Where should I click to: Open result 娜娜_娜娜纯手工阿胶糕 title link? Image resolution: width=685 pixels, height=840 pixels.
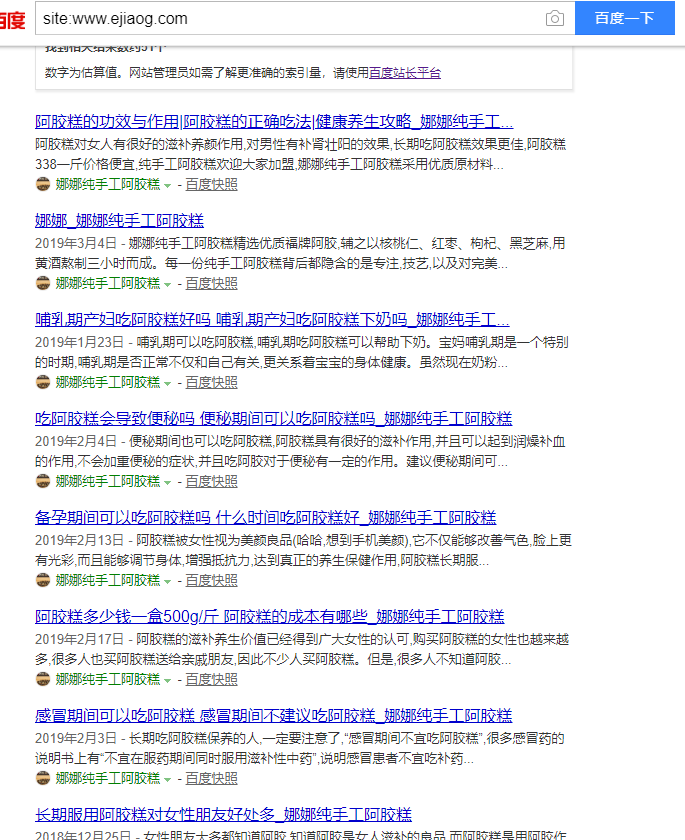[x=119, y=221]
